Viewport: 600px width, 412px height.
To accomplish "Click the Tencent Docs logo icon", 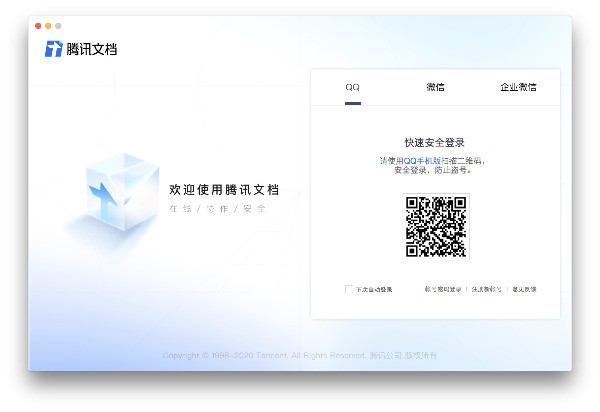I will [x=53, y=49].
